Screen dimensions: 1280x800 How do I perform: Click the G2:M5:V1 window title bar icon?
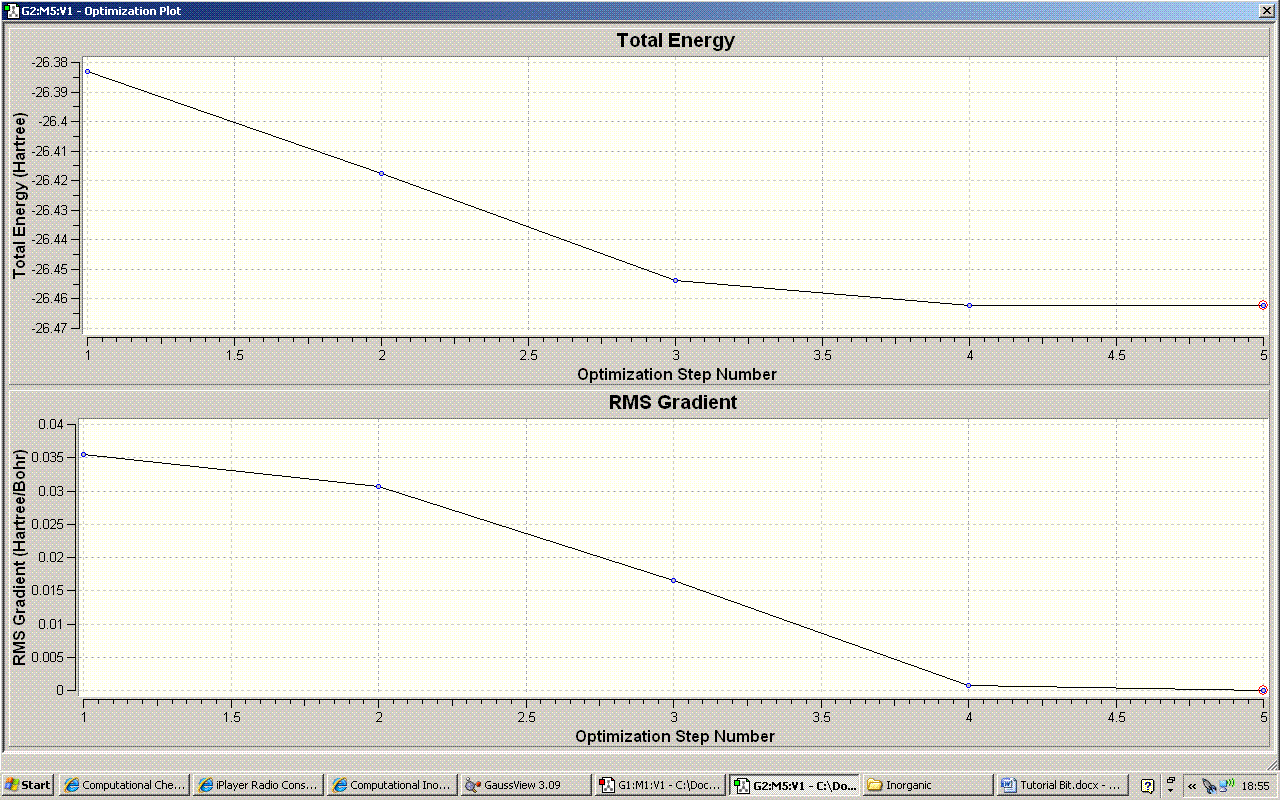(12, 10)
